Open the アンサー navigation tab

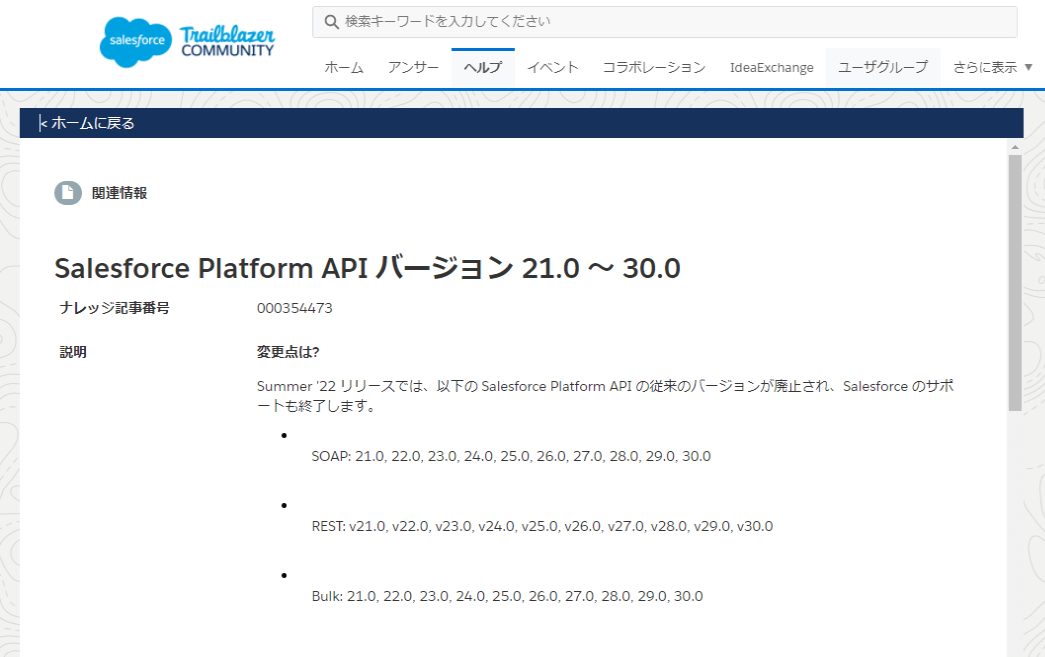413,67
